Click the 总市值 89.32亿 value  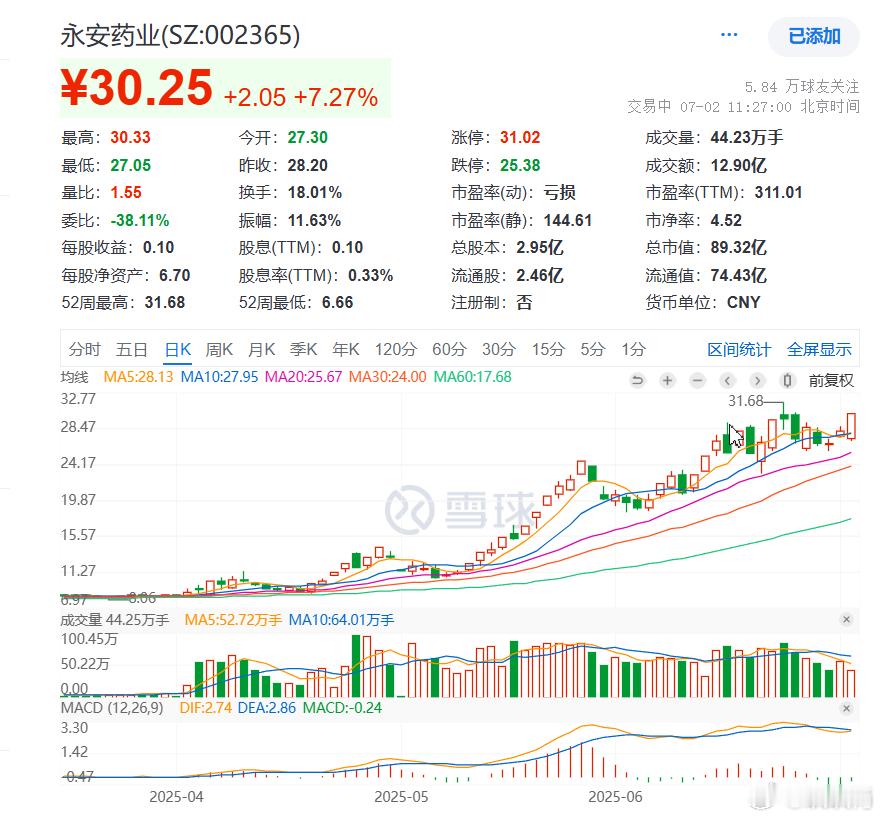738,248
